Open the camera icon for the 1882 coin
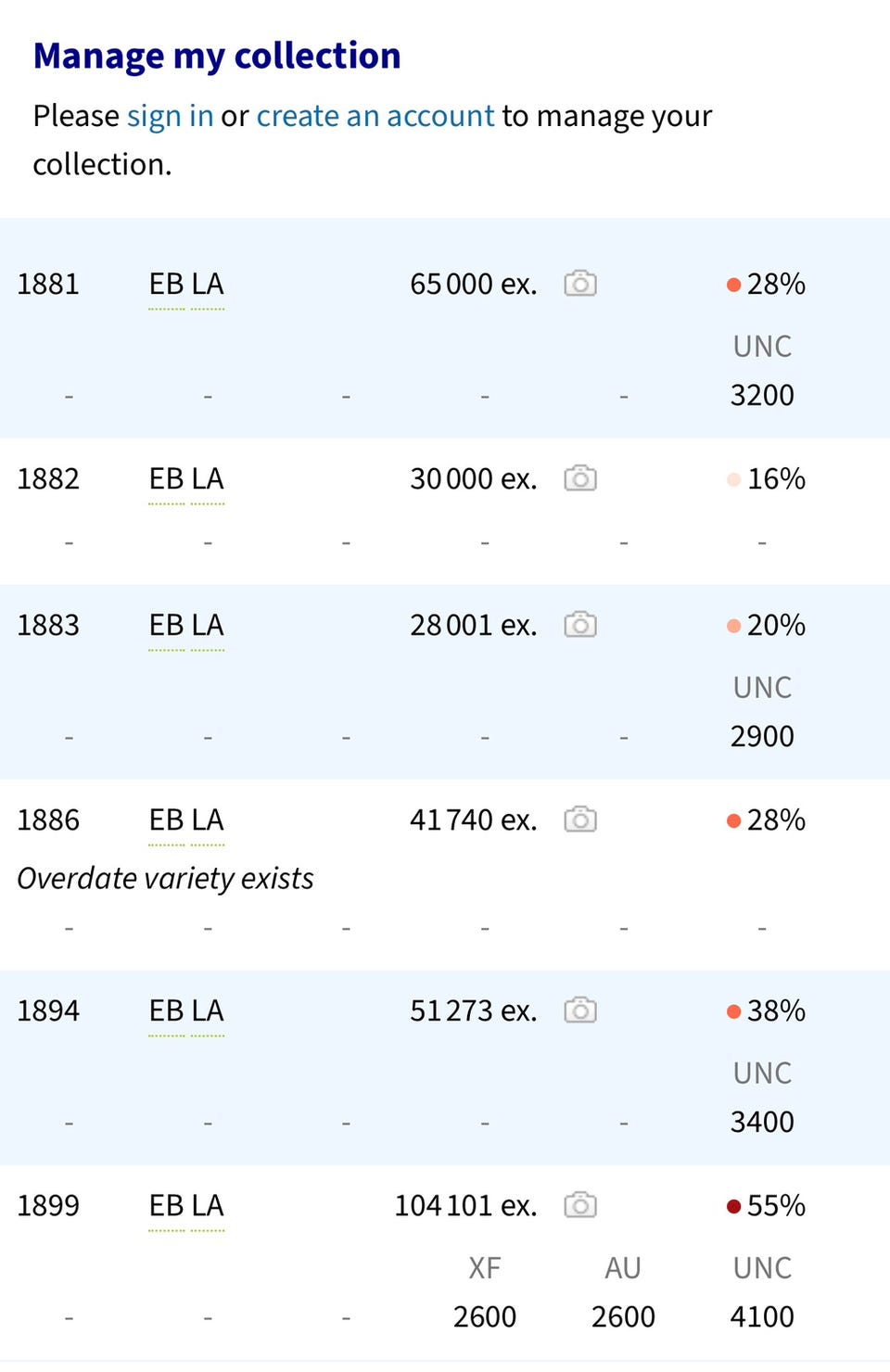The width and height of the screenshot is (890, 1372). [x=580, y=477]
